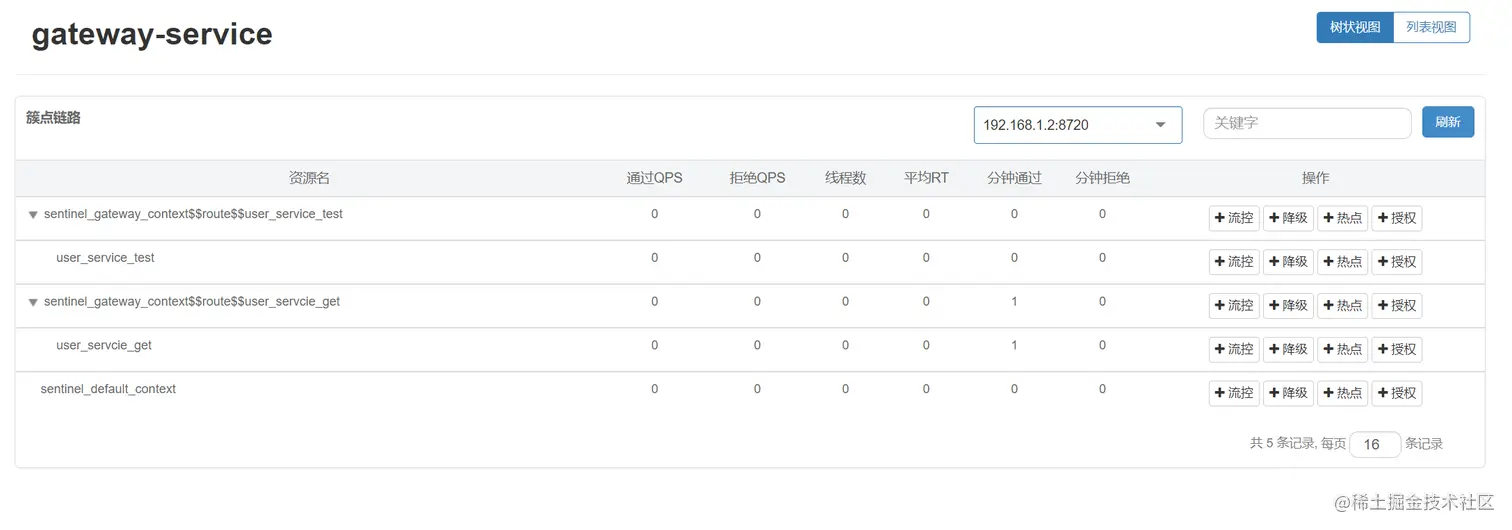Add 降级 rule for sentinel_gateway_context$$route$$user_service_test

pos(1288,218)
